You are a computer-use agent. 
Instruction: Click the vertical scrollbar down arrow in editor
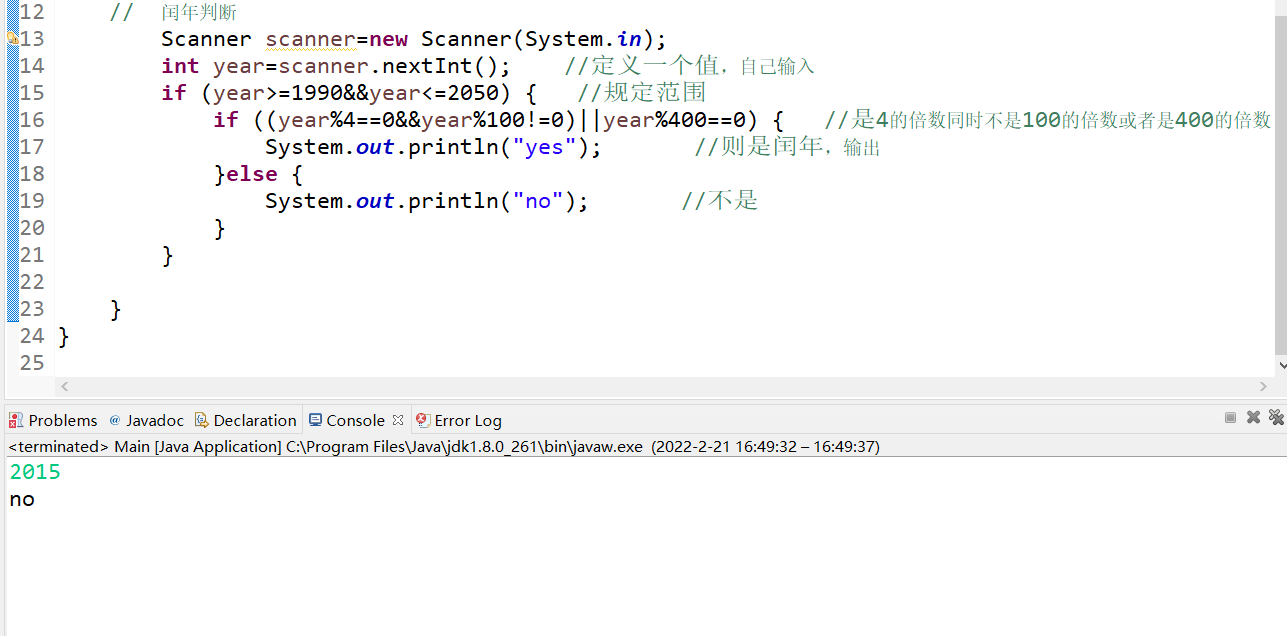[x=1281, y=367]
